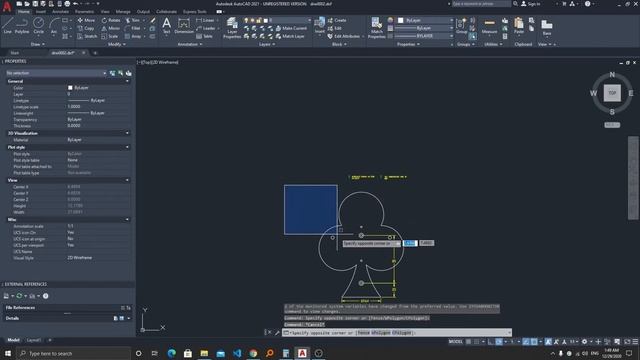Collapse the Plot style section

click(127, 147)
